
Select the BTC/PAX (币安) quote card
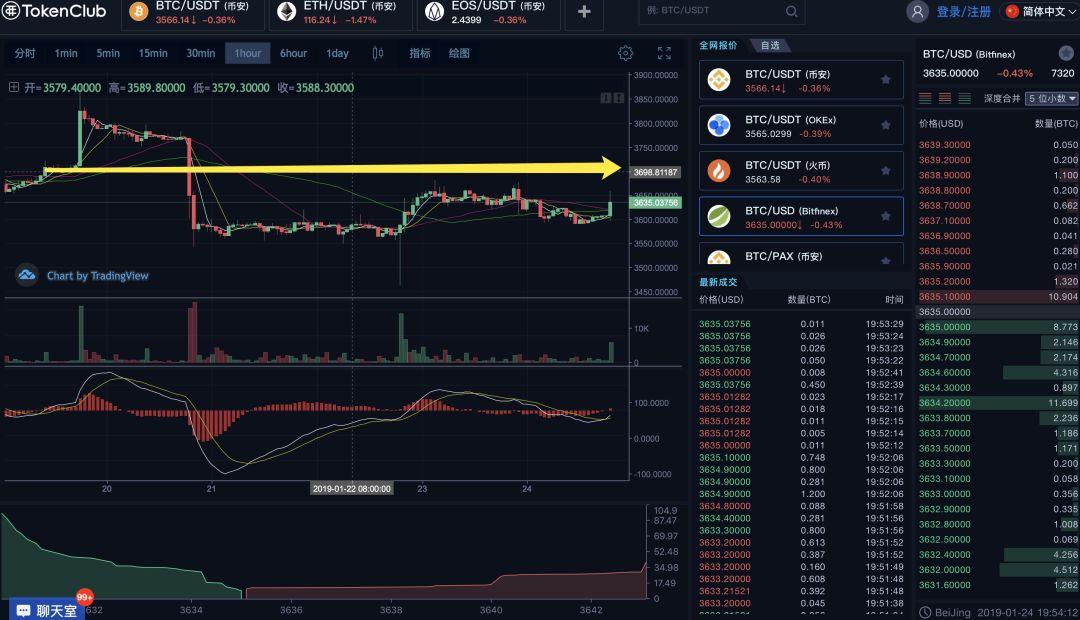point(801,254)
